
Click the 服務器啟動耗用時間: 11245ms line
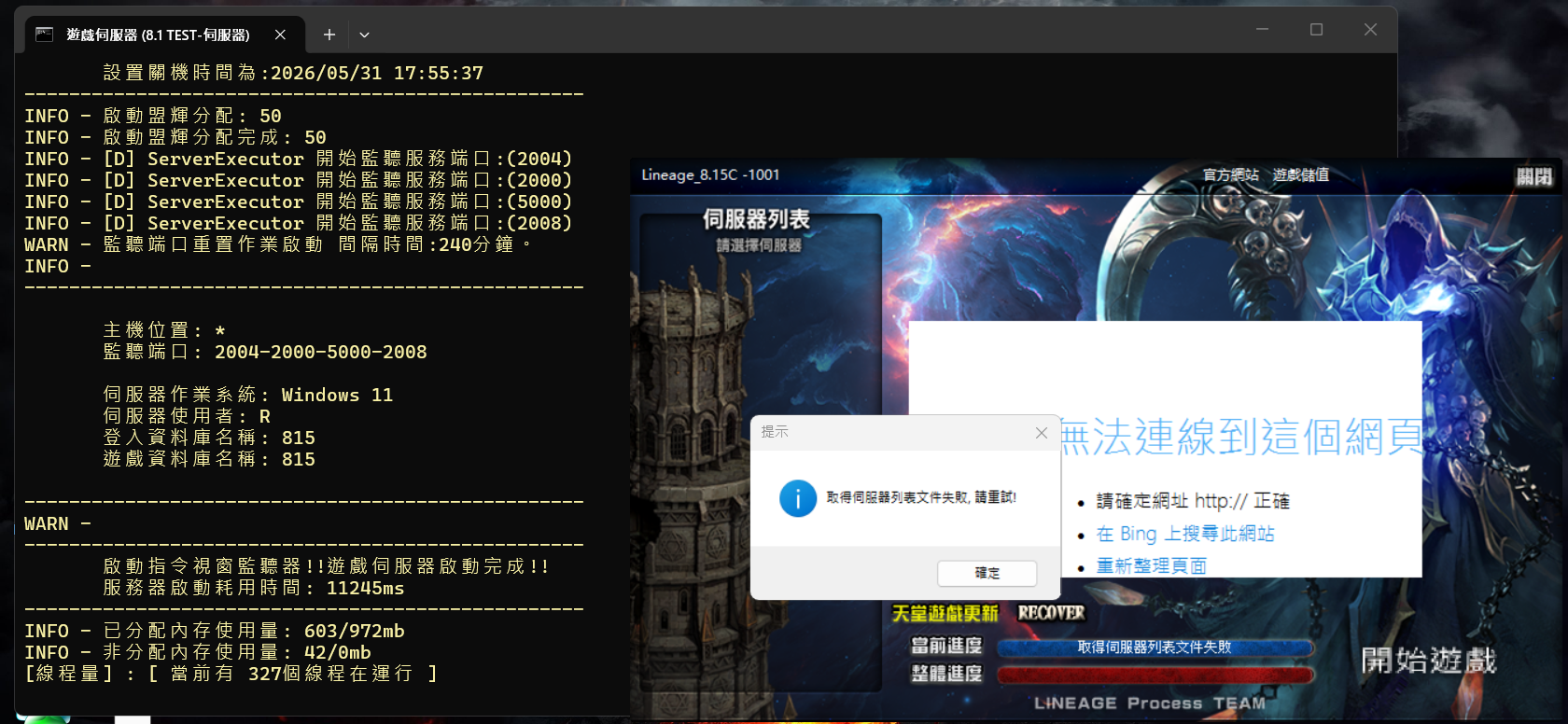[254, 588]
